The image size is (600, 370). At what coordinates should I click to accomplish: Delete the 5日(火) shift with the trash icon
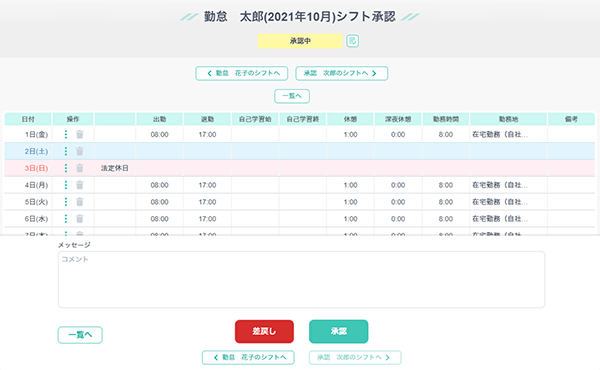pyautogui.click(x=80, y=202)
